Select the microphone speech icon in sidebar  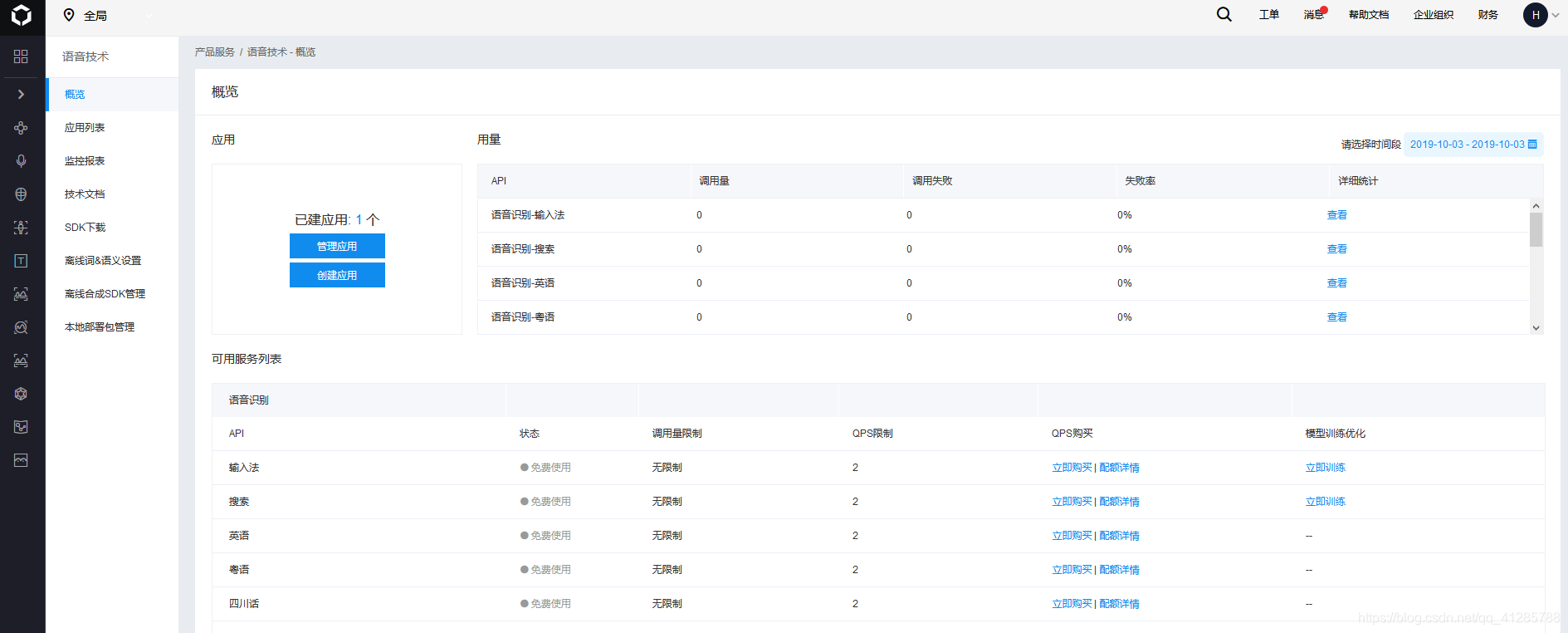(x=22, y=161)
